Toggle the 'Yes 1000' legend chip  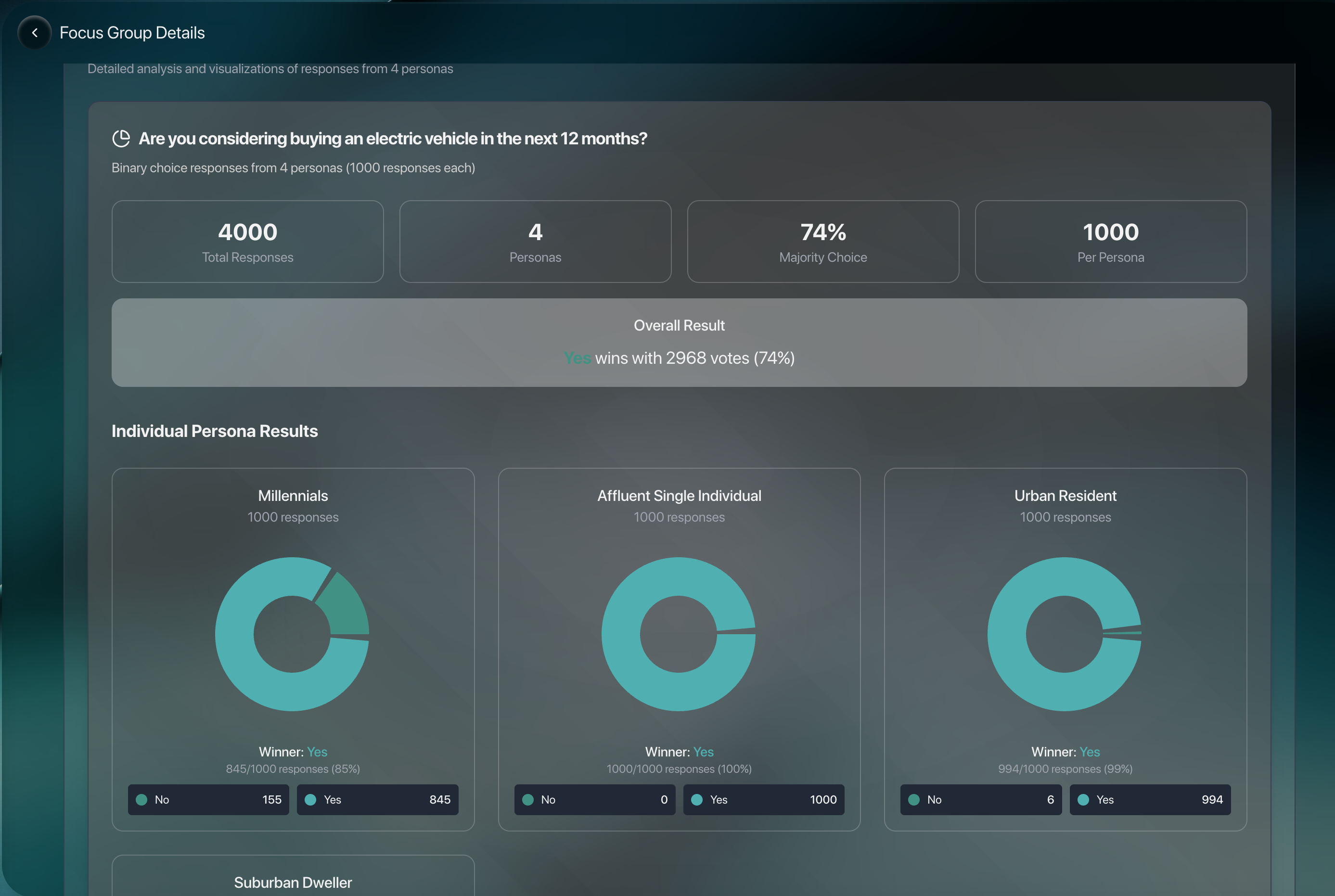point(764,799)
